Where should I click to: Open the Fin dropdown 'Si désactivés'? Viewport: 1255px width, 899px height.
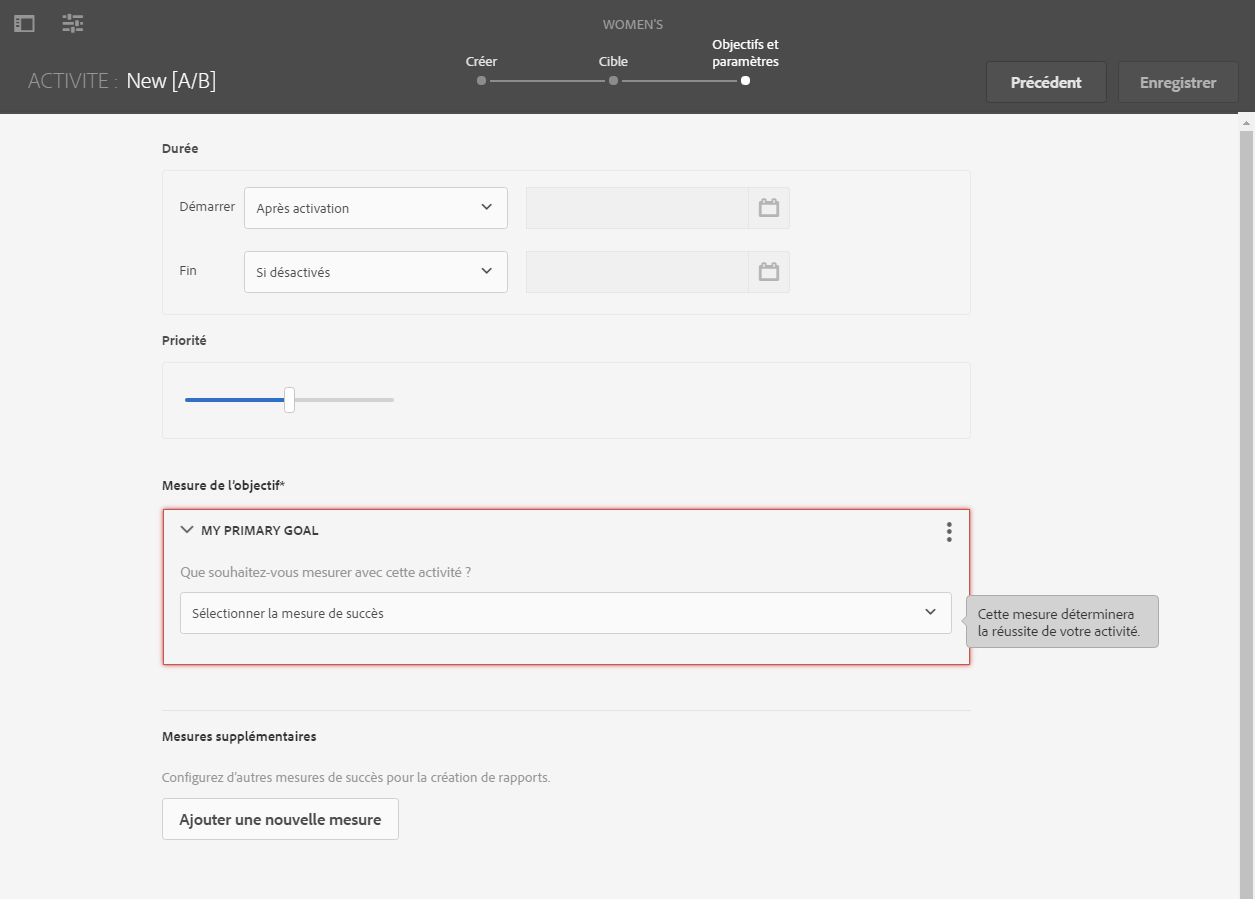coord(376,272)
